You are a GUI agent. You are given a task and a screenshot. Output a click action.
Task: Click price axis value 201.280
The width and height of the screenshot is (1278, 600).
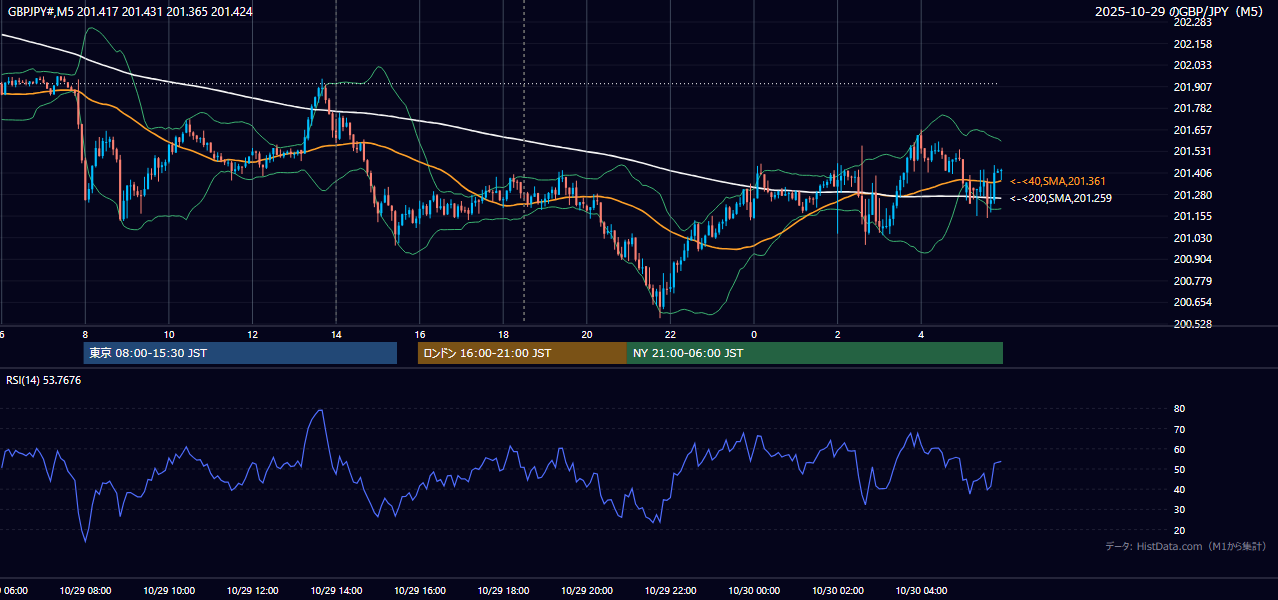[1193, 195]
